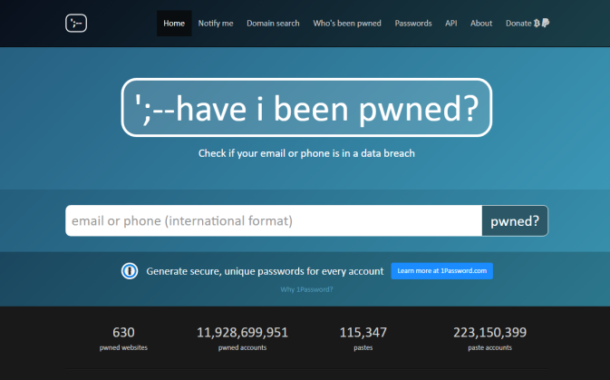Click the 1Password logo icon

tap(130, 271)
